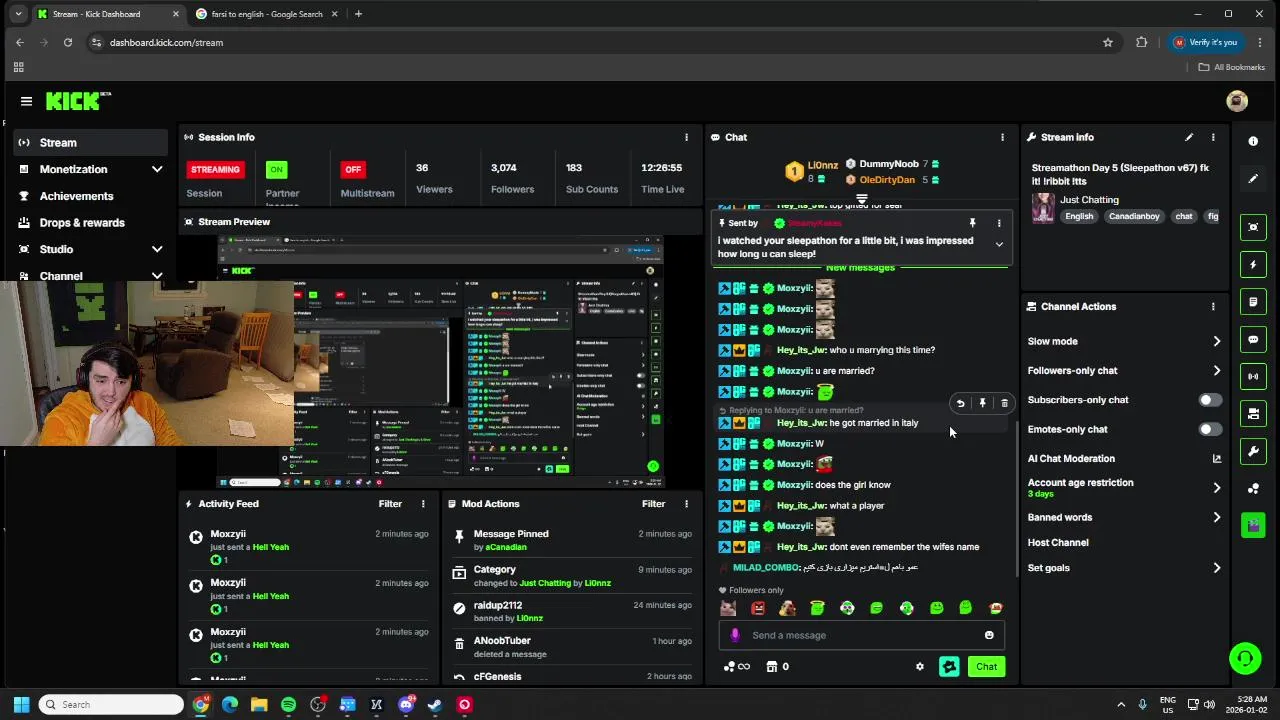Click the teal splat button beside Chat
Screen dimensions: 1280x720
pos(949,667)
